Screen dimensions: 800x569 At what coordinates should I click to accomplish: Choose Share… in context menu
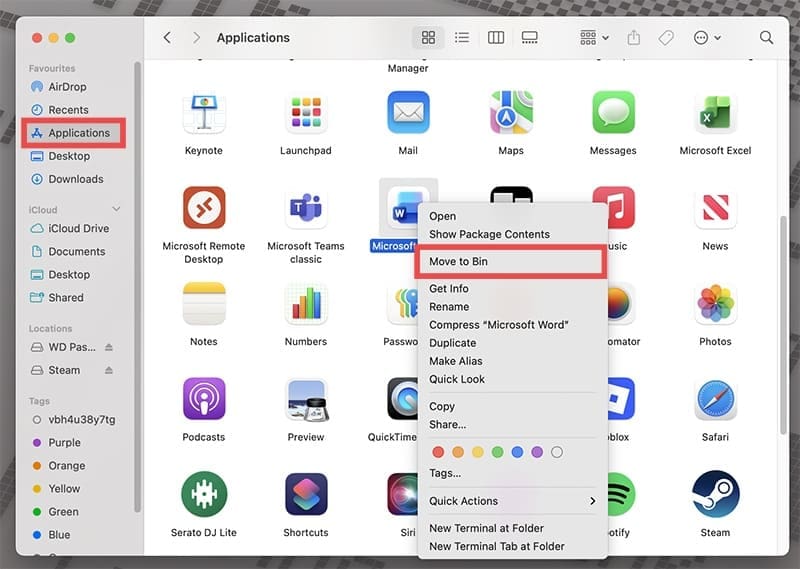512,425
